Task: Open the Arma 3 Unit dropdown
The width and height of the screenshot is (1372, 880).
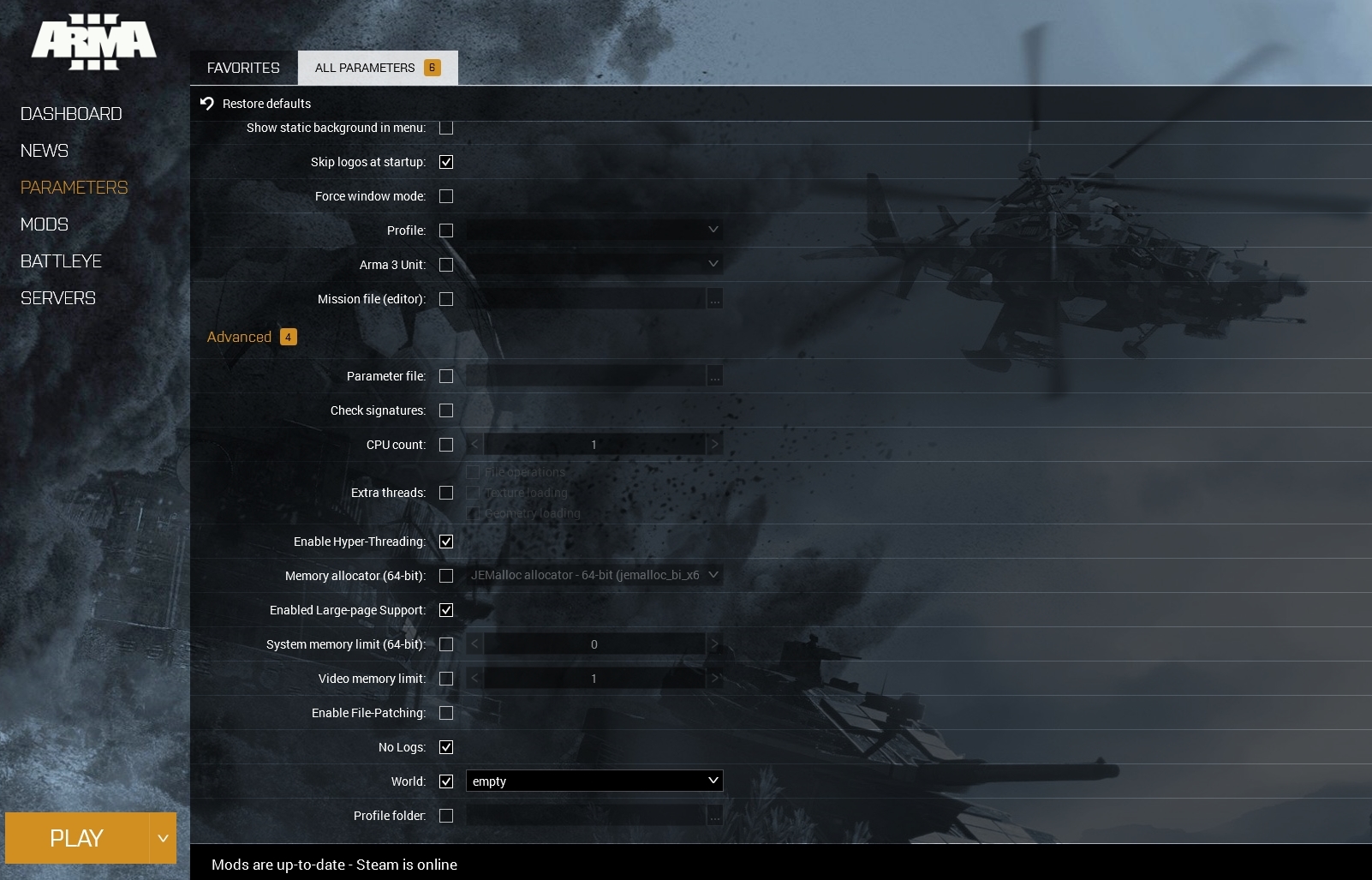Action: [594, 264]
